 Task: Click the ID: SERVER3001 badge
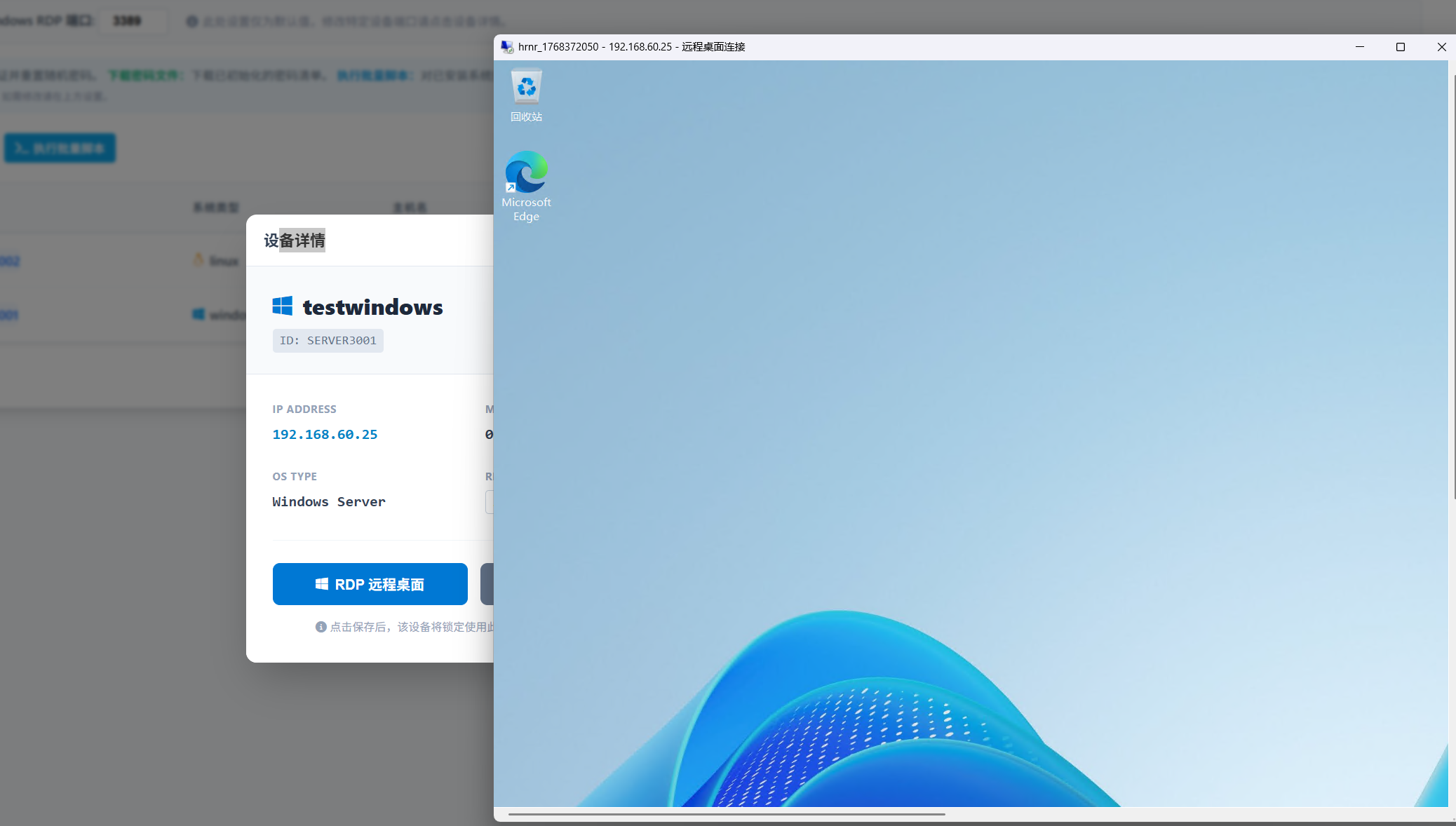[x=328, y=341]
